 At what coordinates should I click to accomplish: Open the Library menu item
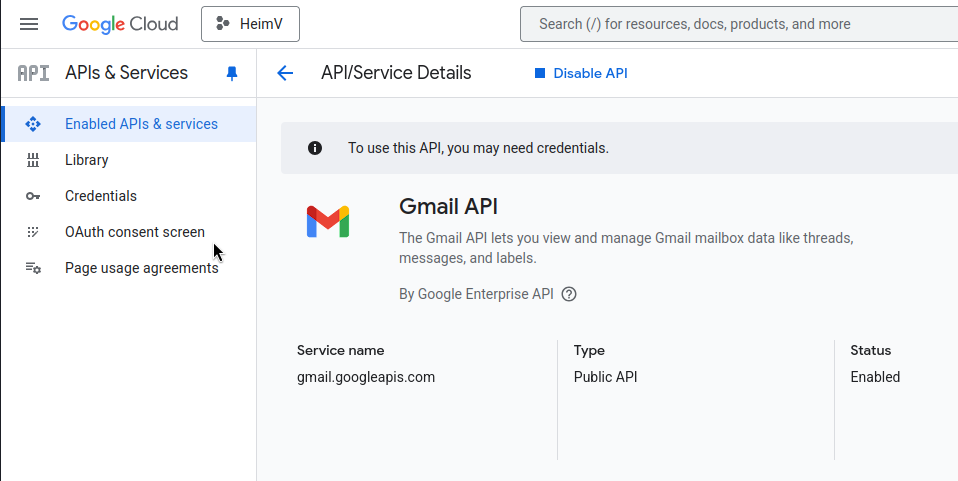pyautogui.click(x=129, y=160)
